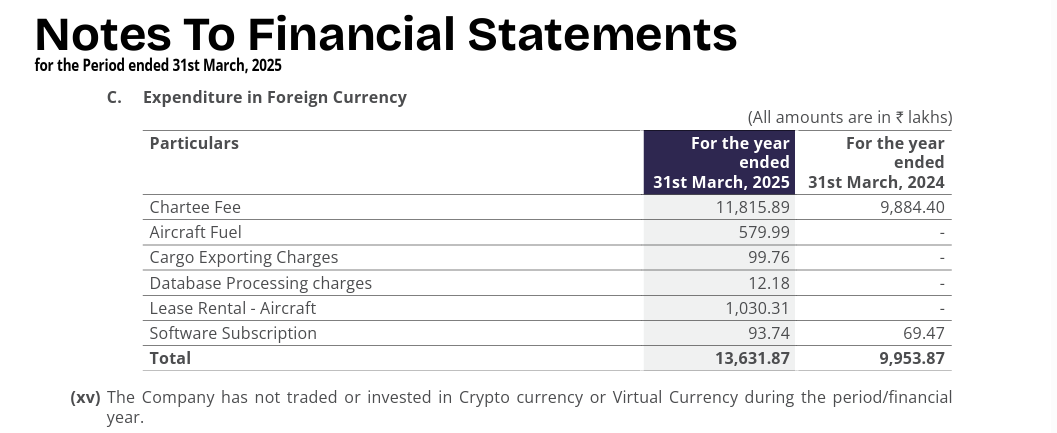Click the 11,815.89 Chartee Fee value
This screenshot has width=1057, height=433.
[753, 207]
